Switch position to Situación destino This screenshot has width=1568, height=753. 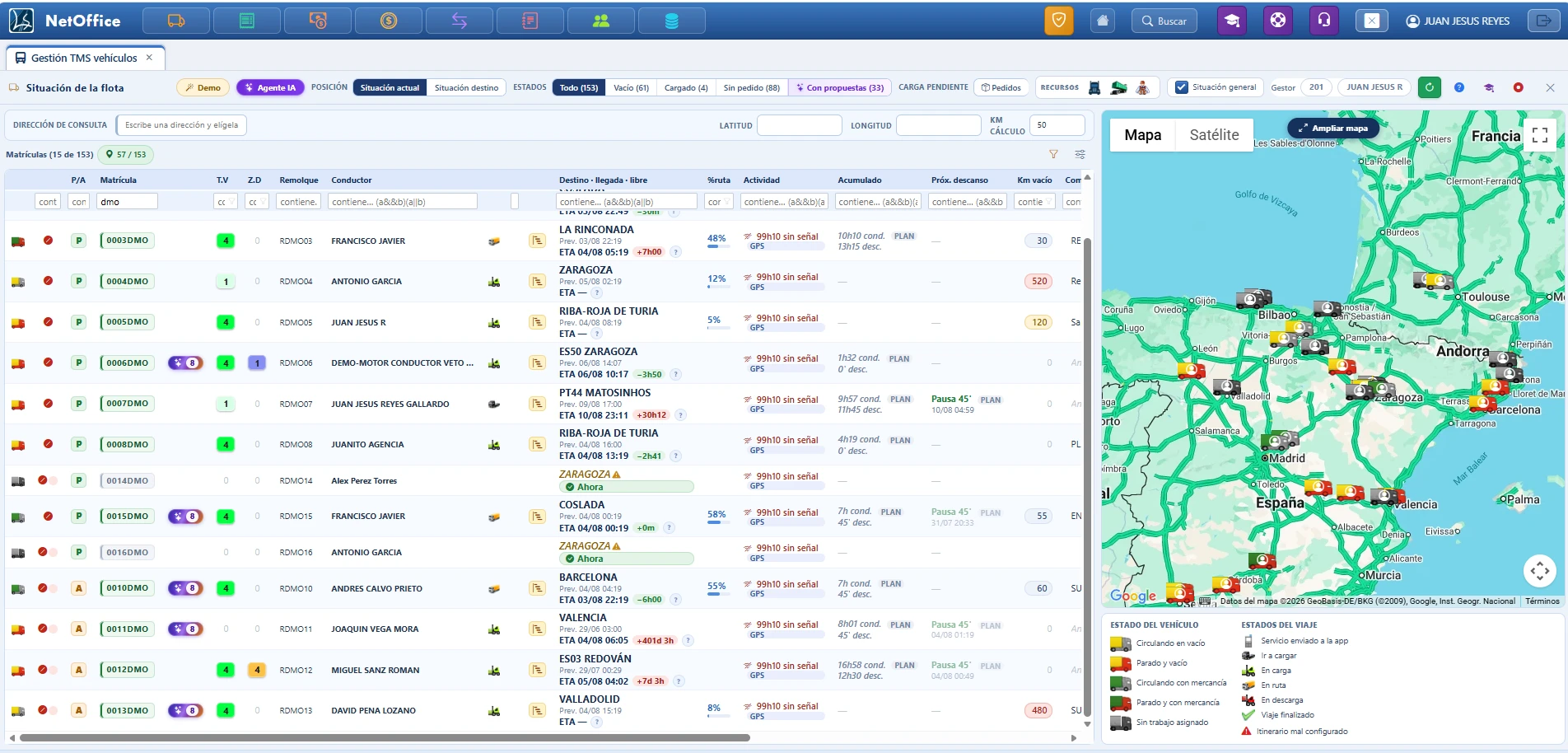[466, 87]
